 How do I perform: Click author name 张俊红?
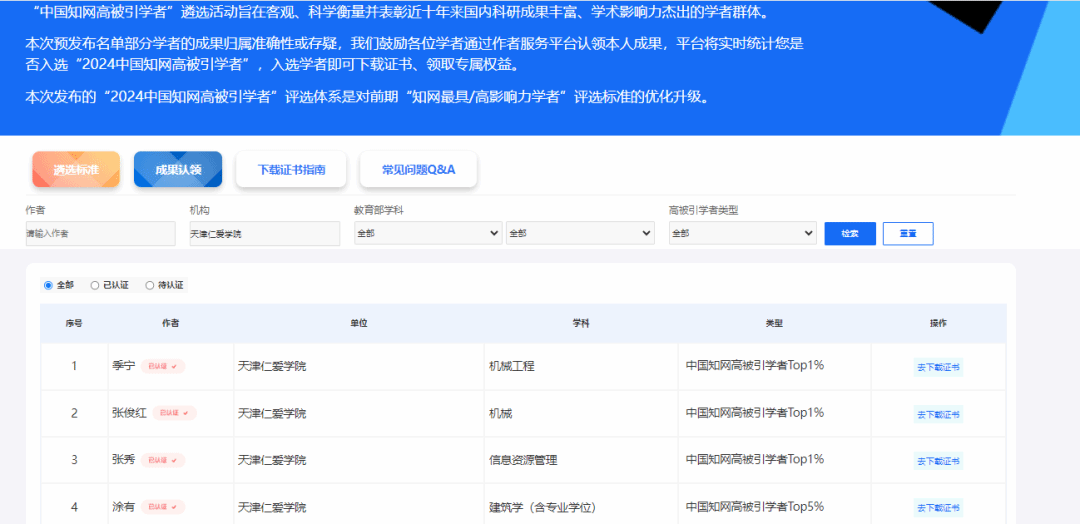coord(129,413)
